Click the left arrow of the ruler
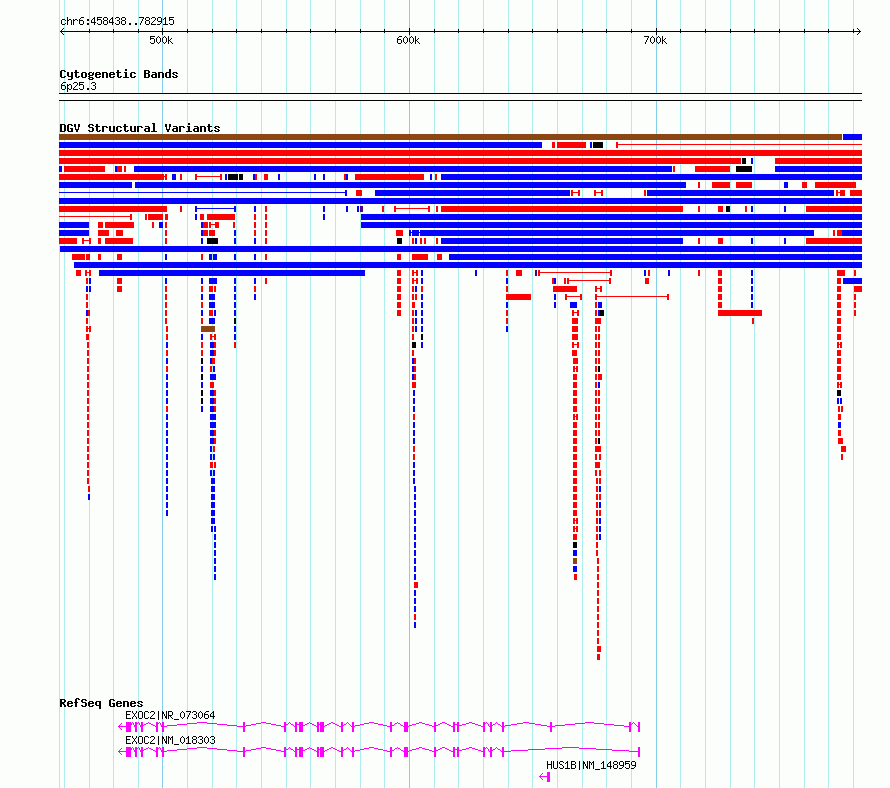This screenshot has height=788, width=890. pyautogui.click(x=62, y=32)
